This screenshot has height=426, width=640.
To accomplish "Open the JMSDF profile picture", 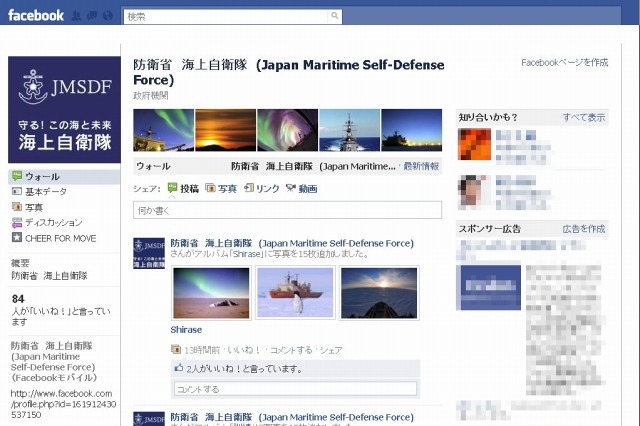I will (x=64, y=109).
